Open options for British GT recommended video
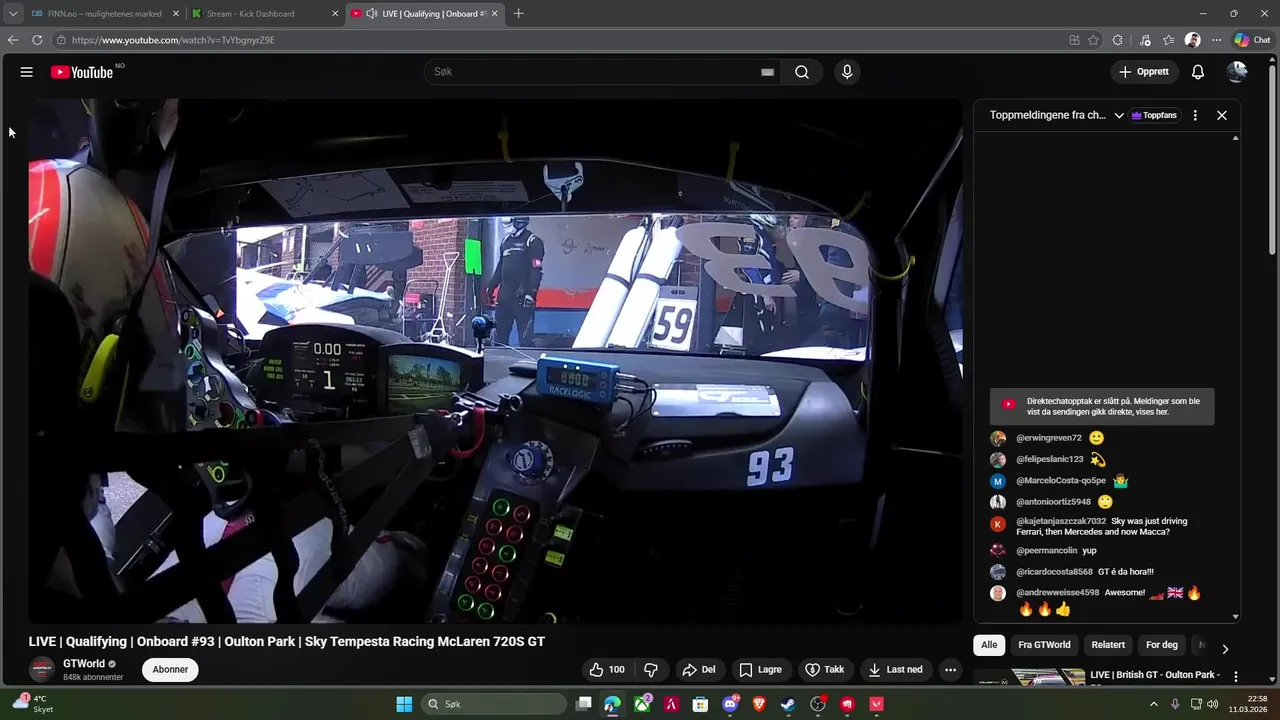1280x720 pixels. (x=1236, y=677)
